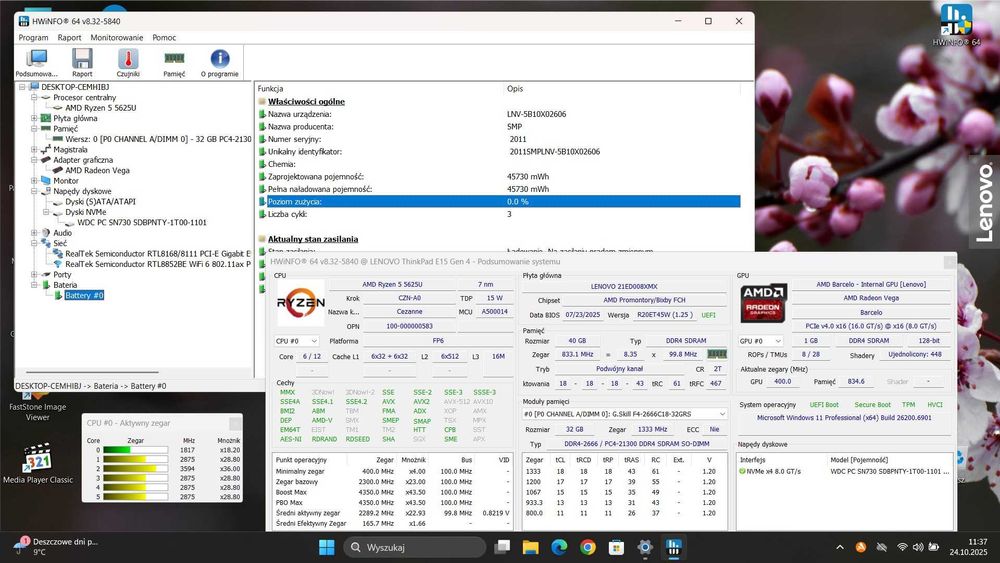Open the Program menu
The image size is (1000, 563).
click(33, 38)
